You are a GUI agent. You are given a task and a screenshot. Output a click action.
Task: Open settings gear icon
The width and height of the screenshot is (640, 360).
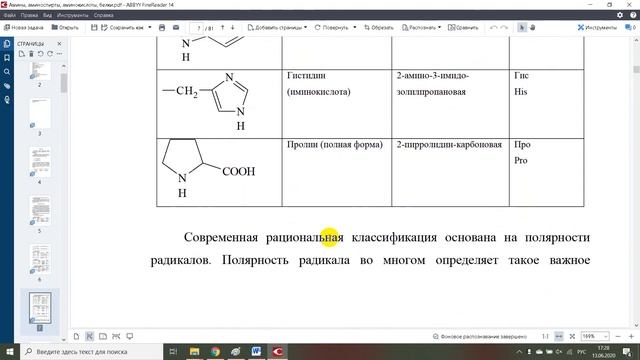(x=620, y=15)
